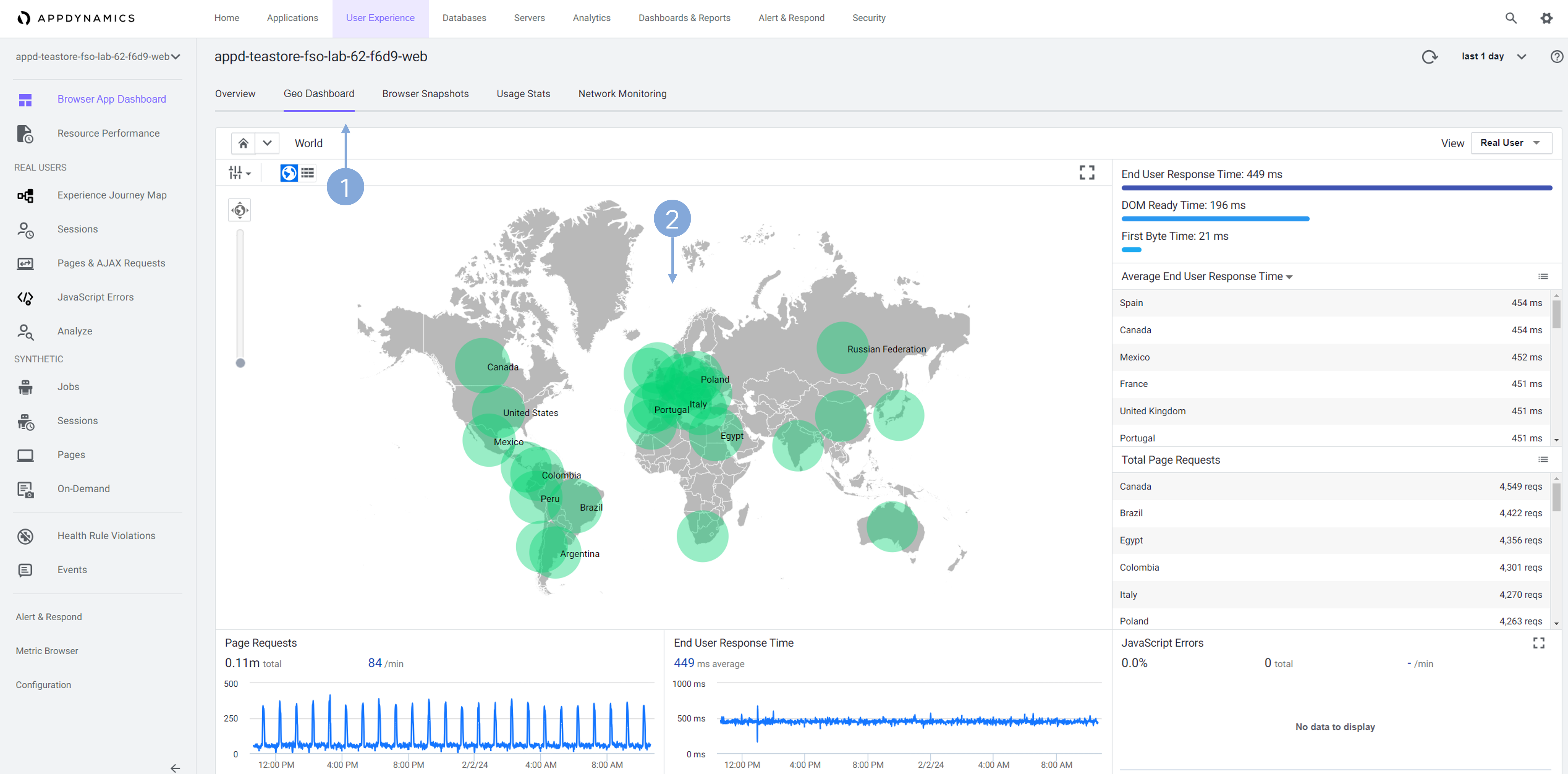Click the map zoom slider handle
The width and height of the screenshot is (1568, 774).
point(241,363)
